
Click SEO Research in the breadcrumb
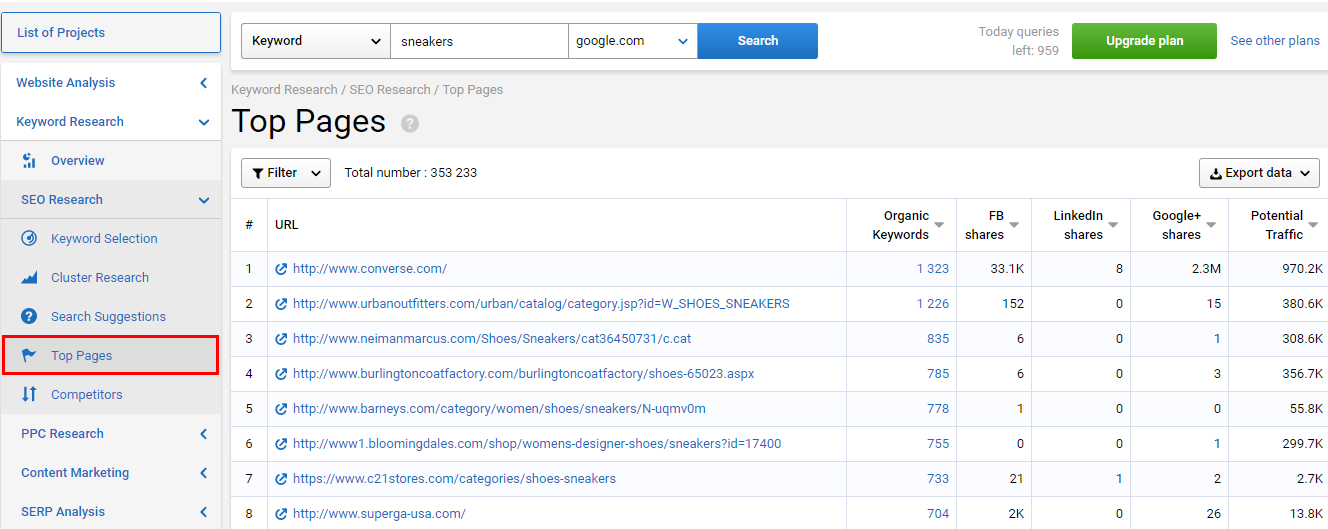tap(390, 90)
